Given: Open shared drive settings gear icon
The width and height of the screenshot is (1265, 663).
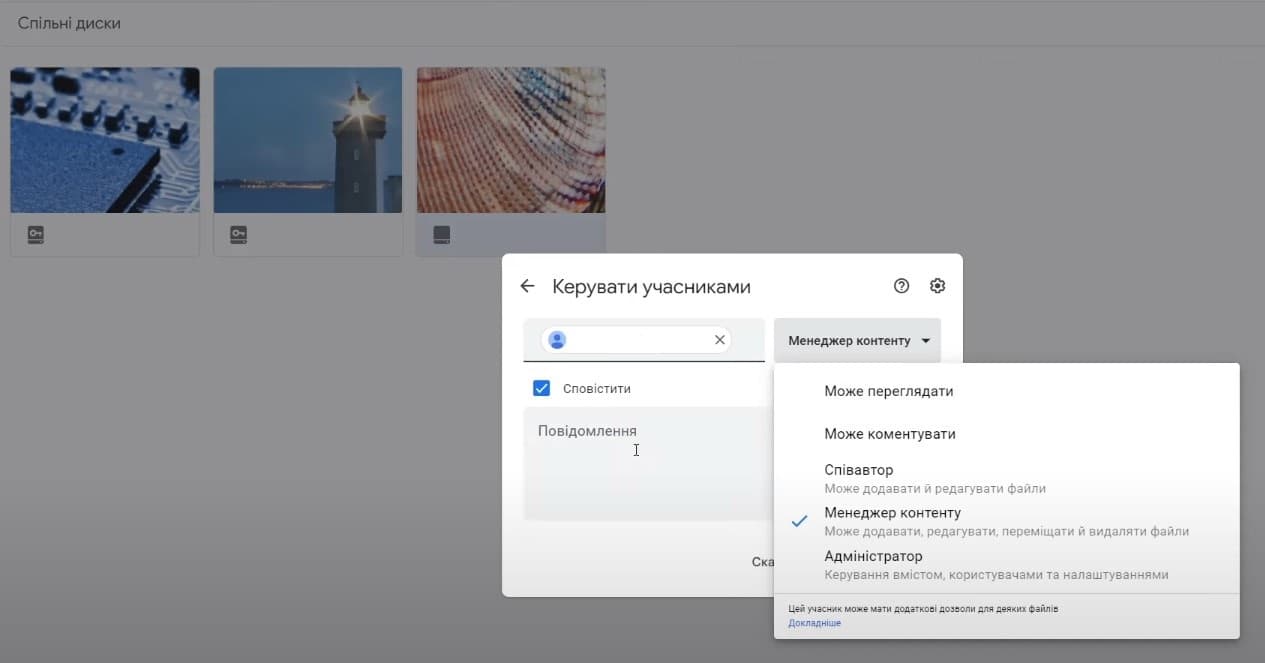Looking at the screenshot, I should (x=937, y=286).
